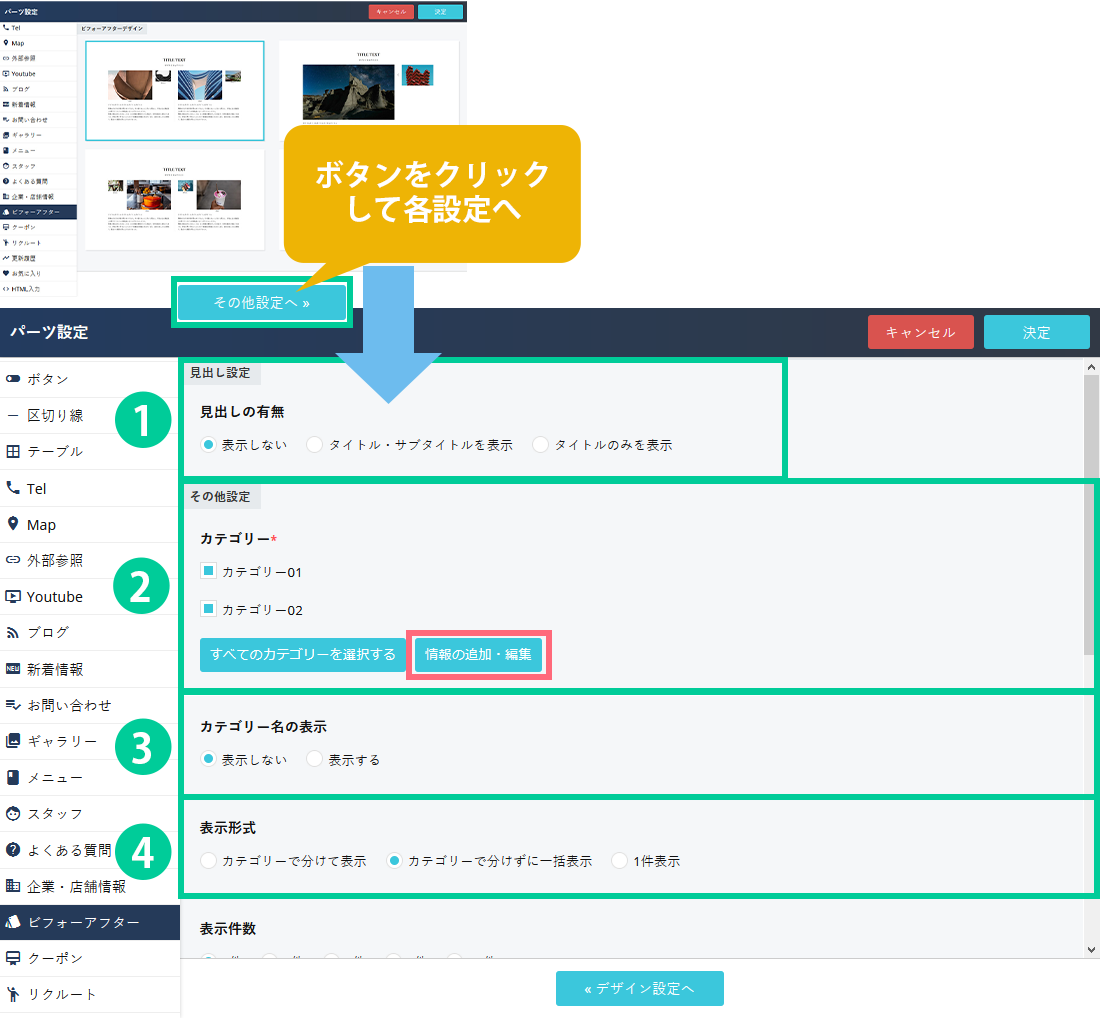Go back via « デザイン設定へ button

(x=639, y=988)
